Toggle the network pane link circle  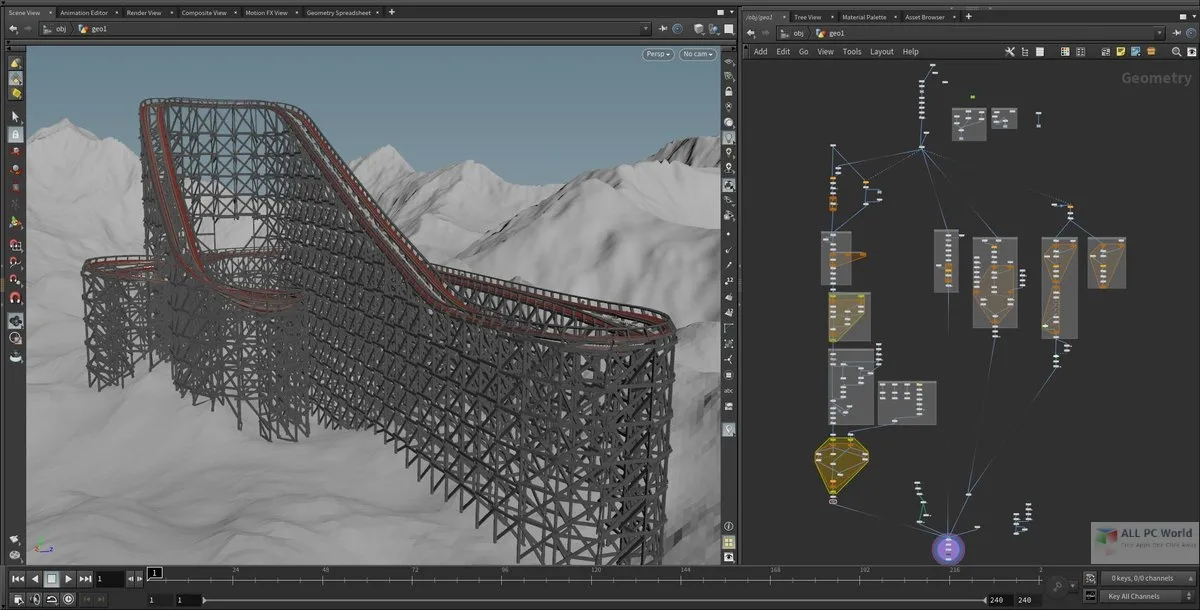(1189, 32)
